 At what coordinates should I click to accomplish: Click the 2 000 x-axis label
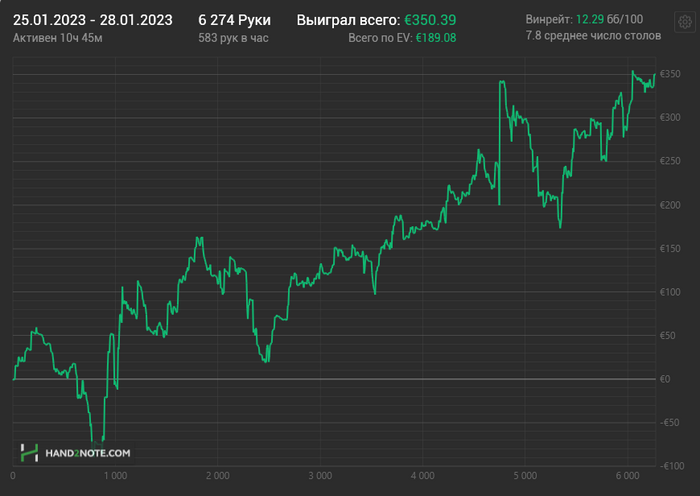[x=218, y=476]
